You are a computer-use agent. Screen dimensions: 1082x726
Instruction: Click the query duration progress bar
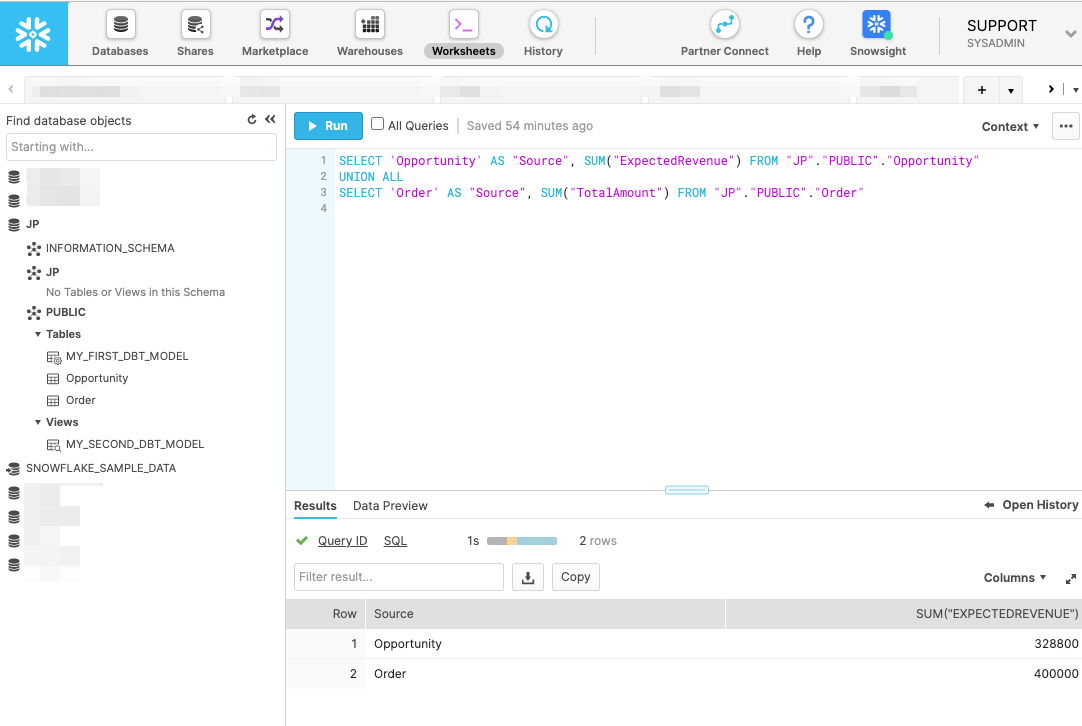click(522, 541)
